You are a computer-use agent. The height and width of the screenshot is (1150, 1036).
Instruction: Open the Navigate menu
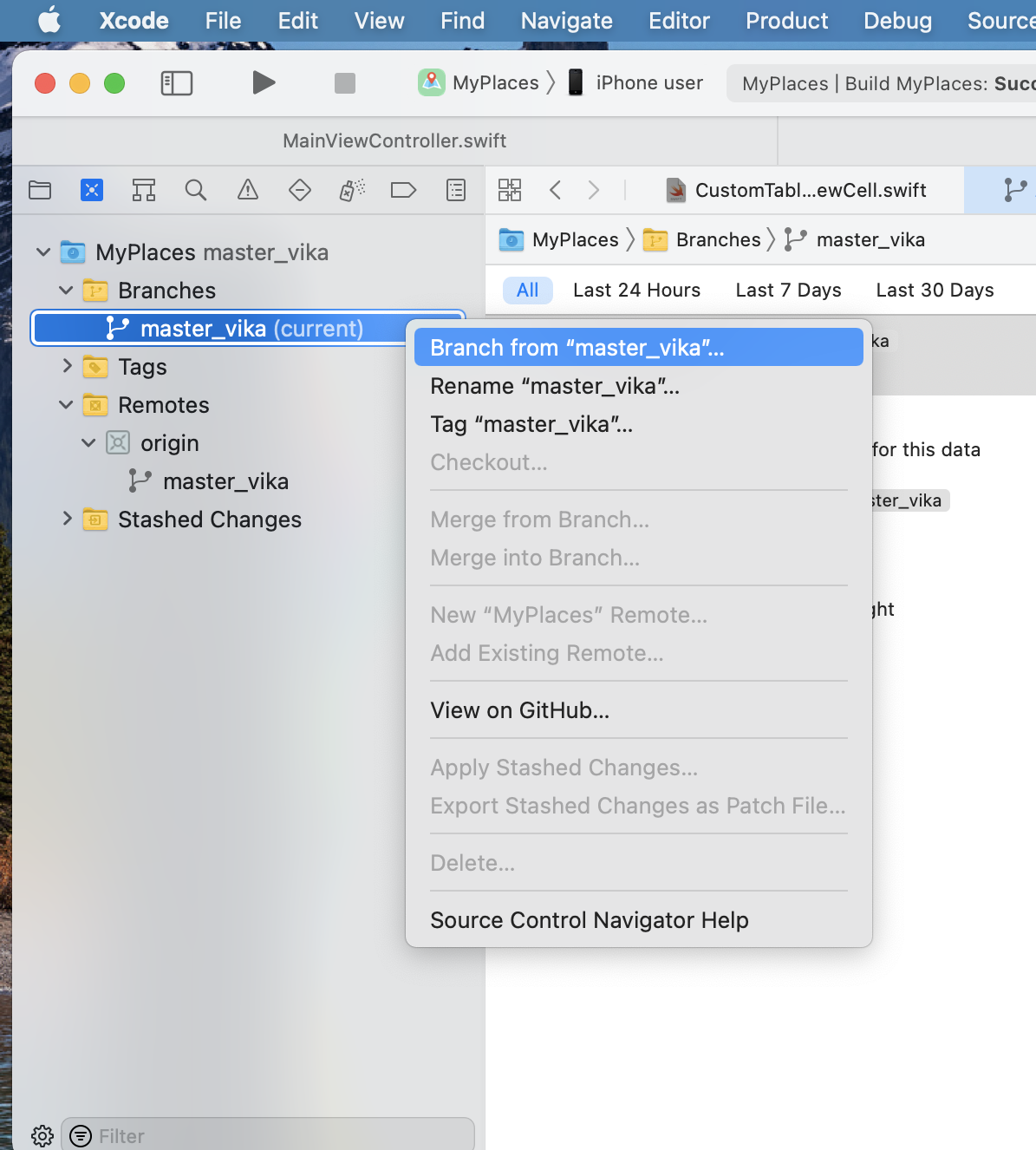coord(567,21)
